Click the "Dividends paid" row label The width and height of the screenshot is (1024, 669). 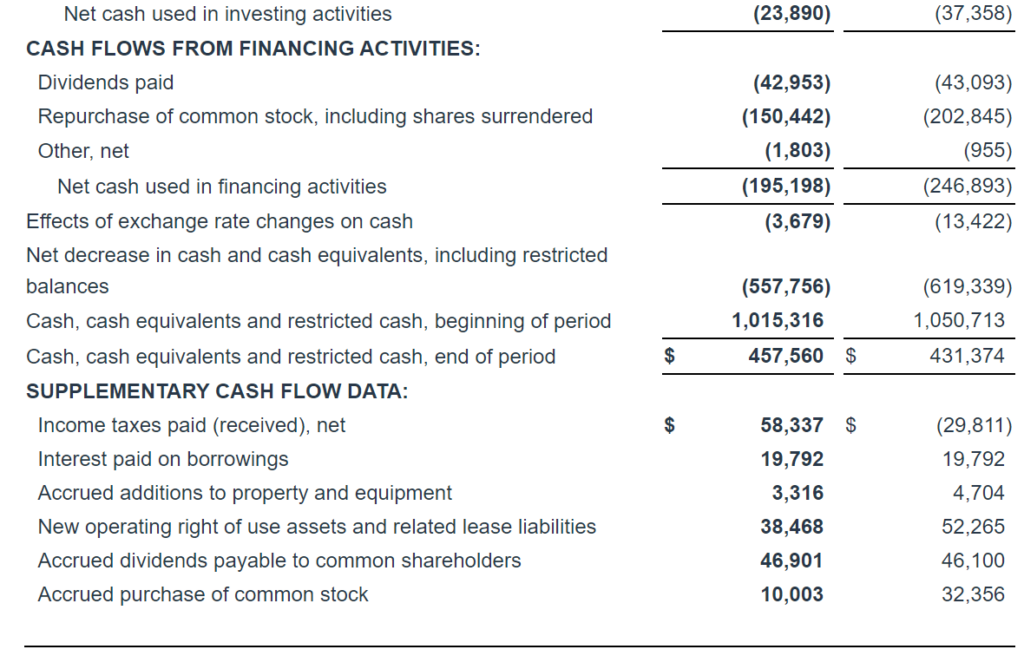[105, 83]
